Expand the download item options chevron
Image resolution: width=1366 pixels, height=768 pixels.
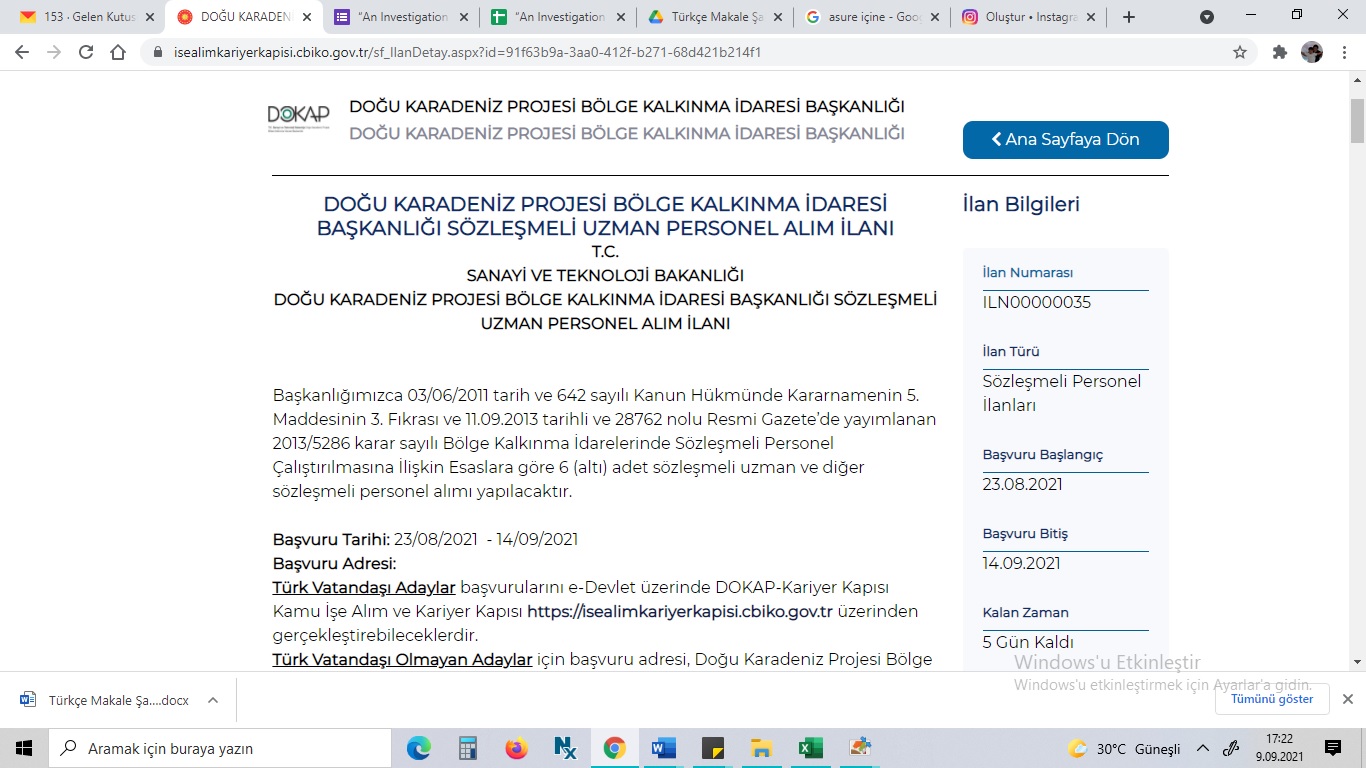[x=213, y=700]
